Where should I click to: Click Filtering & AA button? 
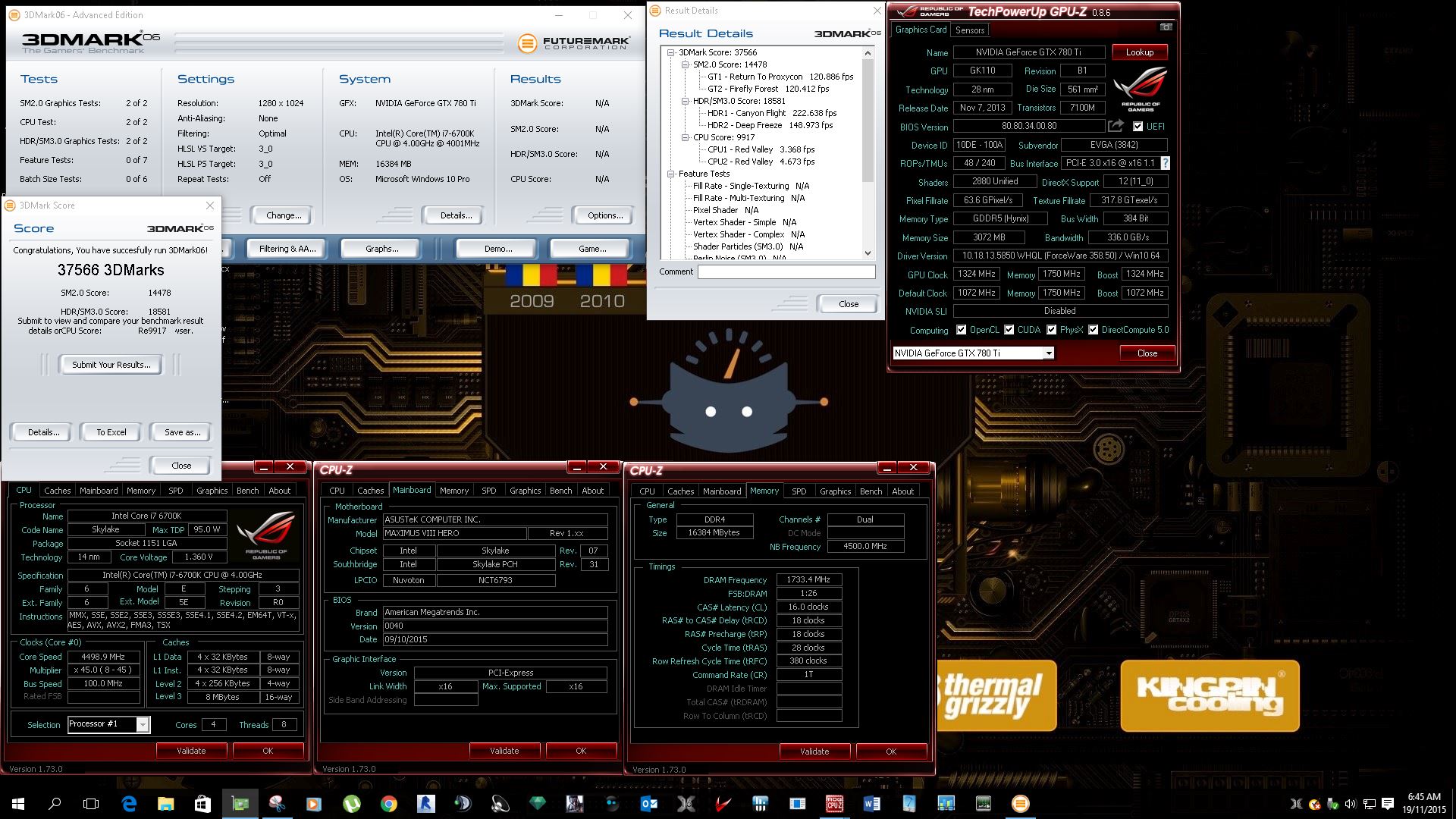coord(287,249)
